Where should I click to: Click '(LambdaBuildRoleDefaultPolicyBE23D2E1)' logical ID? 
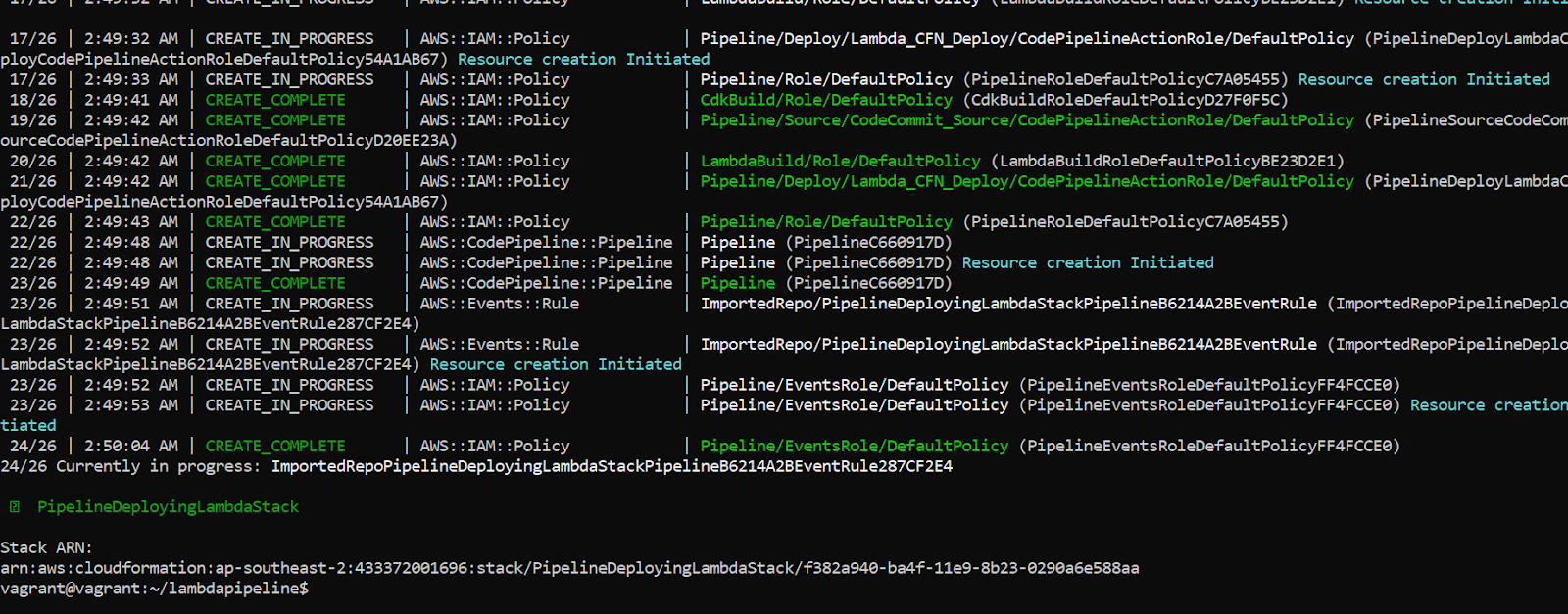(1167, 161)
